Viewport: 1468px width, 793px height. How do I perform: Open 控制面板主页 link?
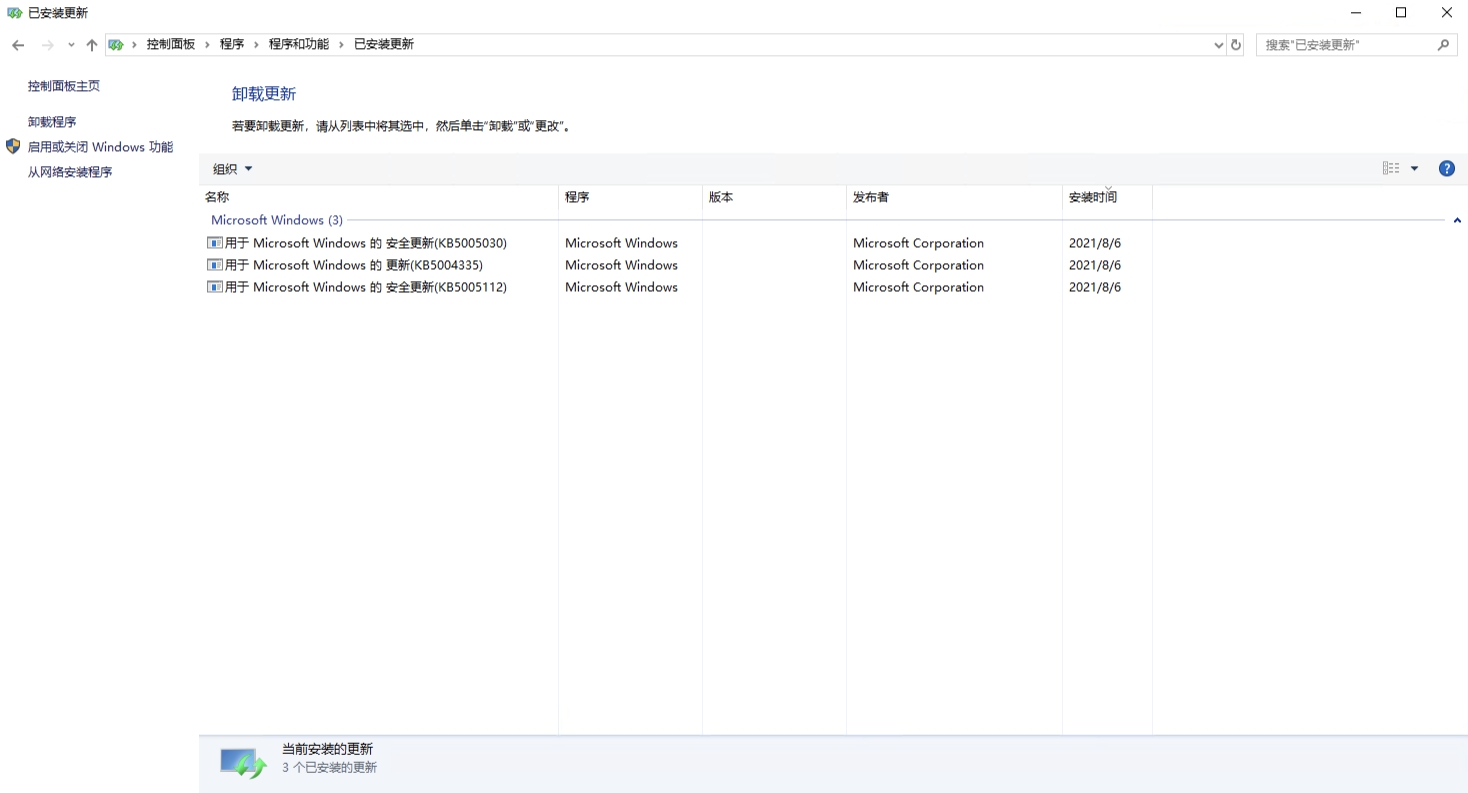point(64,86)
